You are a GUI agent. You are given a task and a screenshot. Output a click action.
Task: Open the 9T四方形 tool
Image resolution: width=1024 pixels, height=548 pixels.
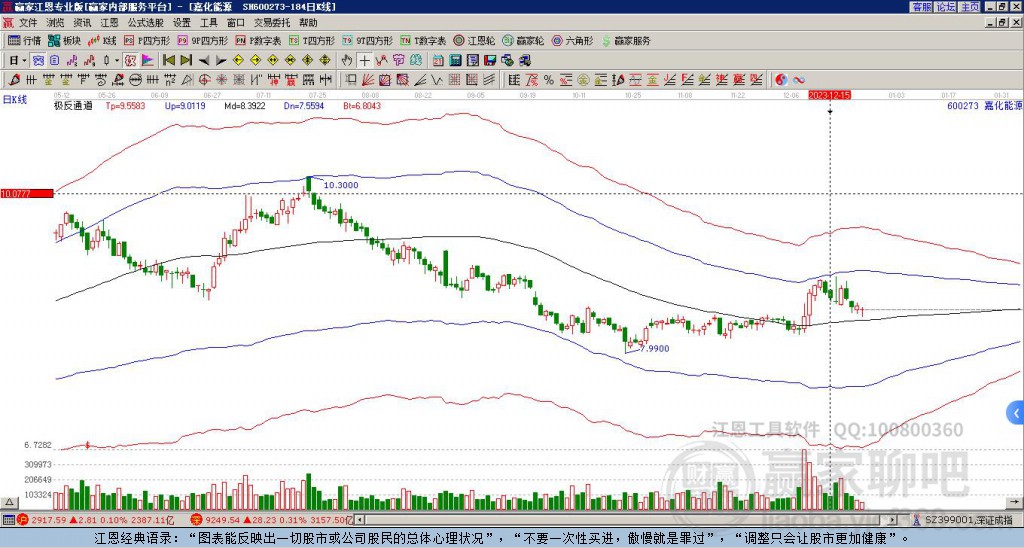coord(367,40)
